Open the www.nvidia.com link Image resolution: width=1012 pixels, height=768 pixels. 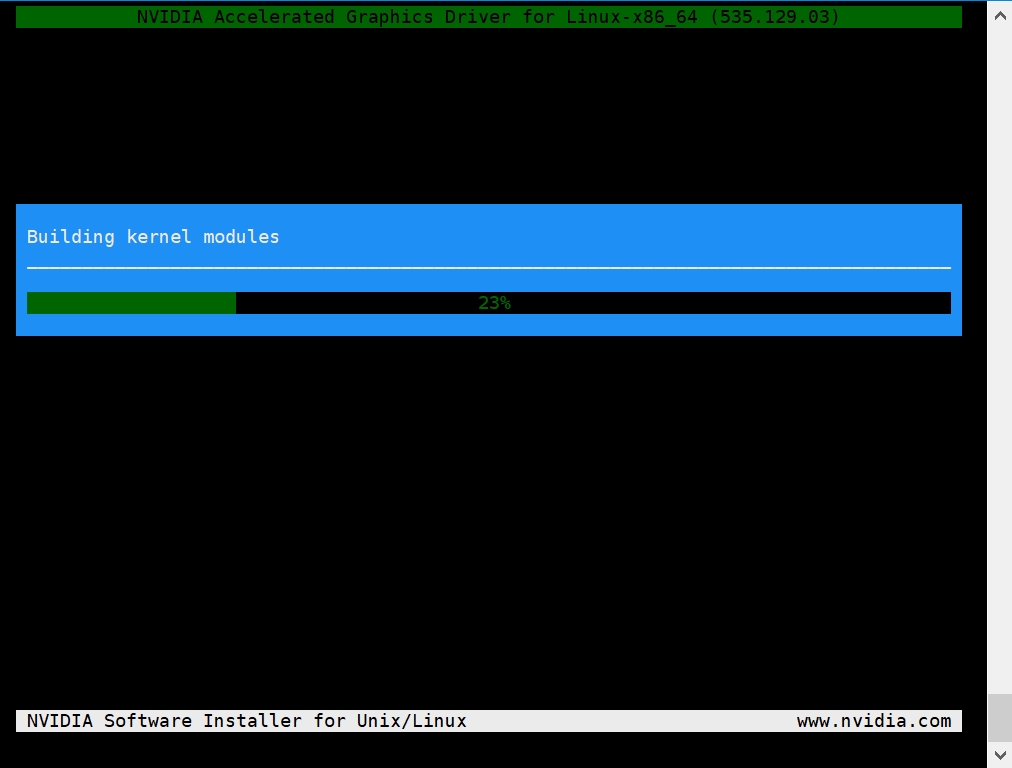tap(874, 720)
